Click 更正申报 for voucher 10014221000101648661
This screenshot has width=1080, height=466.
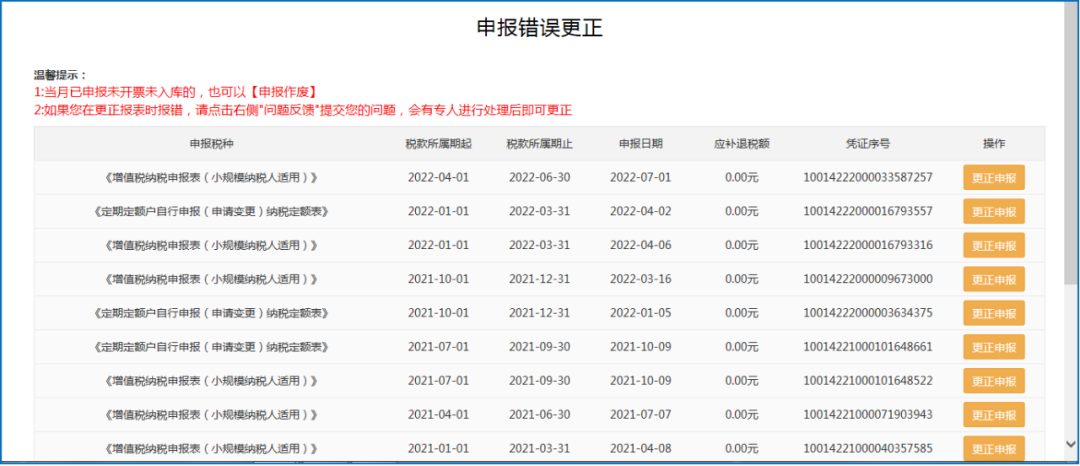click(x=993, y=347)
